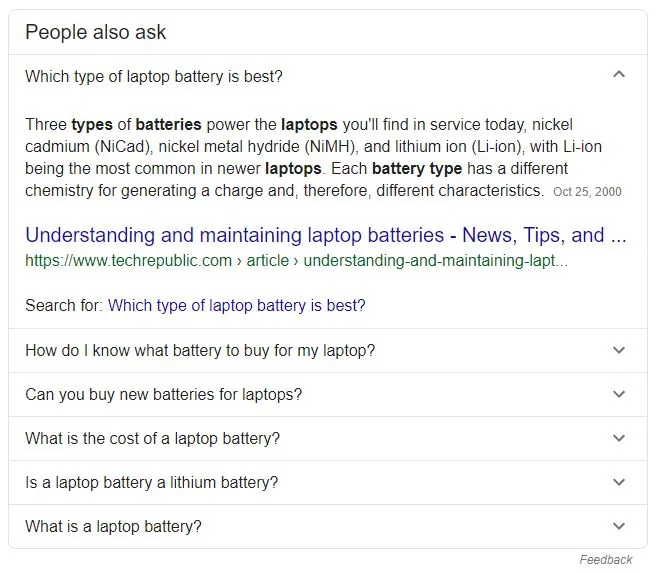This screenshot has width=658, height=573.
Task: Click the "Oct 25, 2000" date stamp
Action: pyautogui.click(x=587, y=191)
